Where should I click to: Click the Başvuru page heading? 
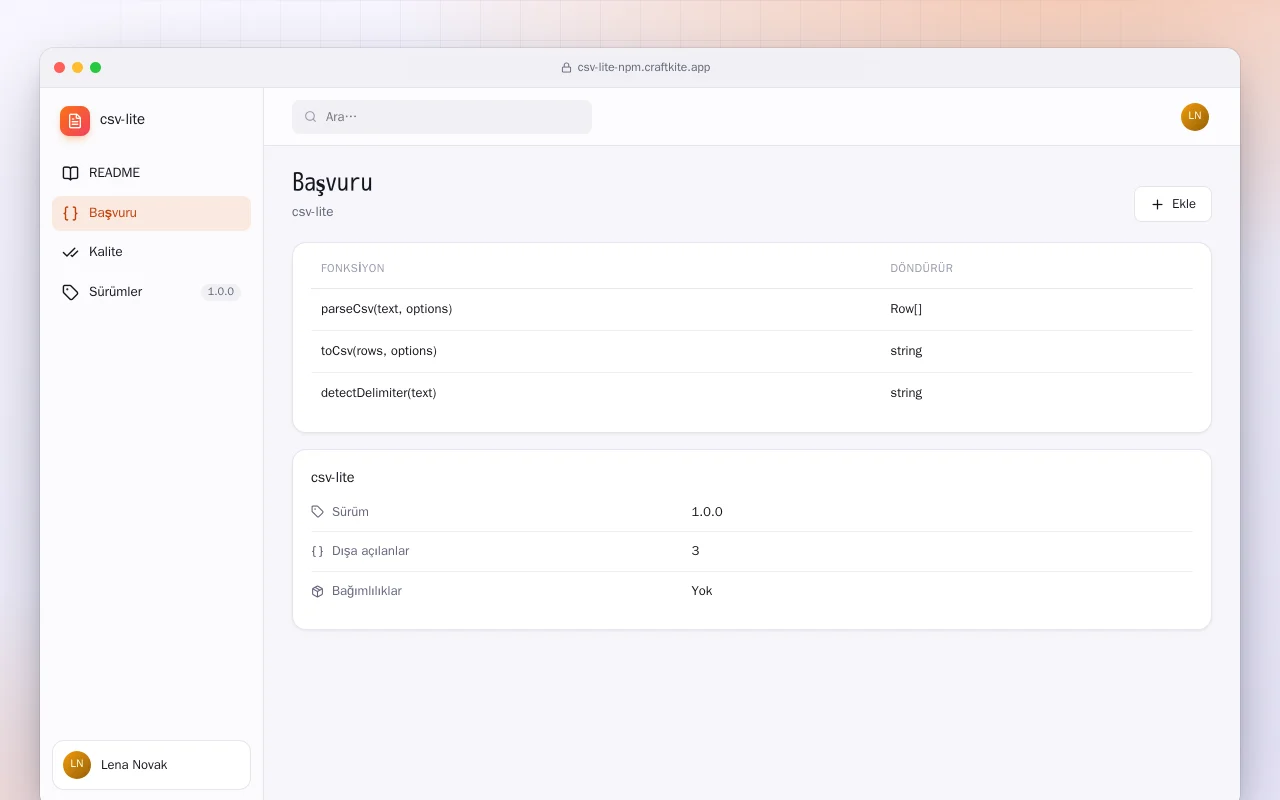pyautogui.click(x=332, y=183)
